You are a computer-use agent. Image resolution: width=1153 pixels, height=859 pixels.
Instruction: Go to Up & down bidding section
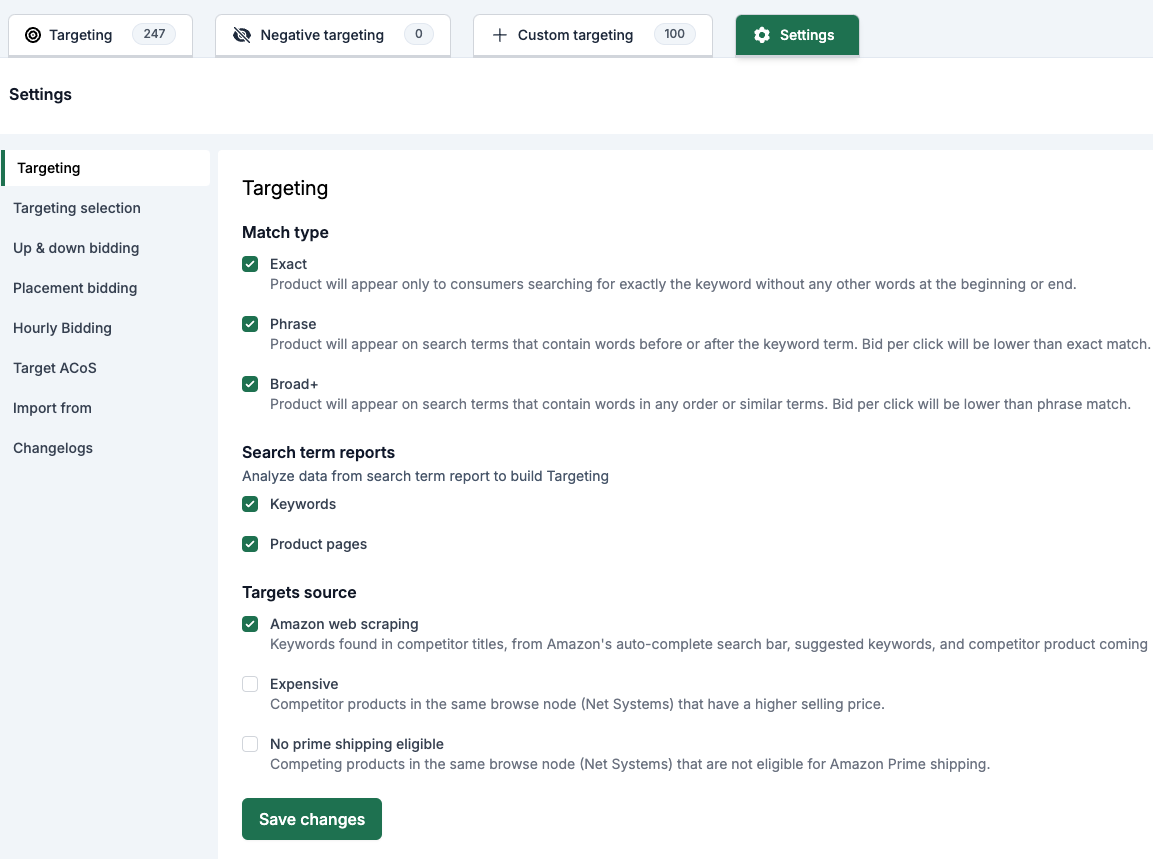coord(76,248)
